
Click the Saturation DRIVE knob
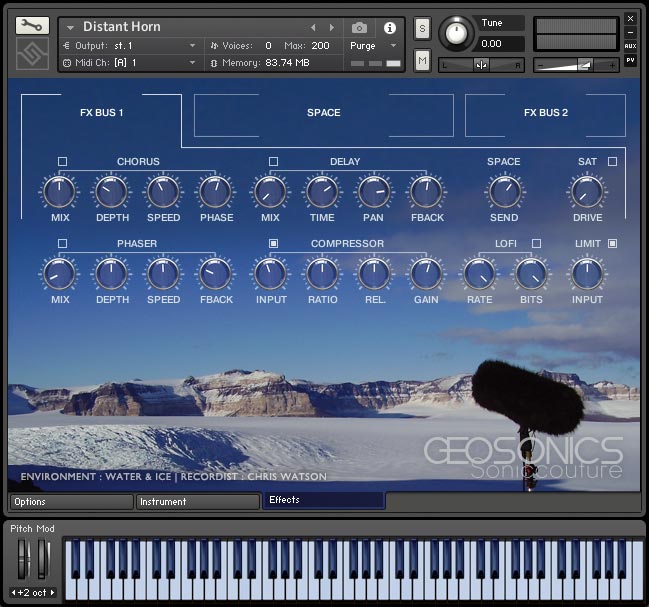[587, 191]
